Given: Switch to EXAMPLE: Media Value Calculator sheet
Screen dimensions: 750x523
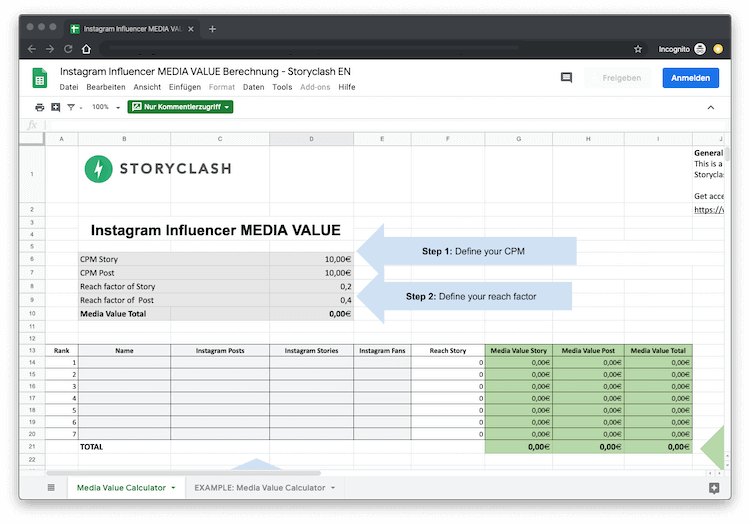Looking at the screenshot, I should (x=260, y=488).
